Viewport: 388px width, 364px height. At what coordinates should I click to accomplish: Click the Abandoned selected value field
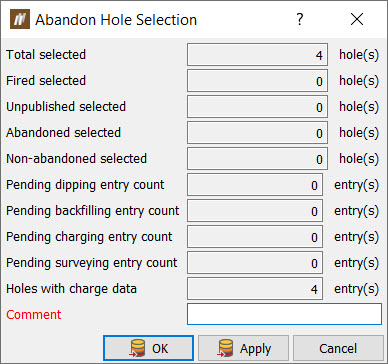pyautogui.click(x=257, y=132)
